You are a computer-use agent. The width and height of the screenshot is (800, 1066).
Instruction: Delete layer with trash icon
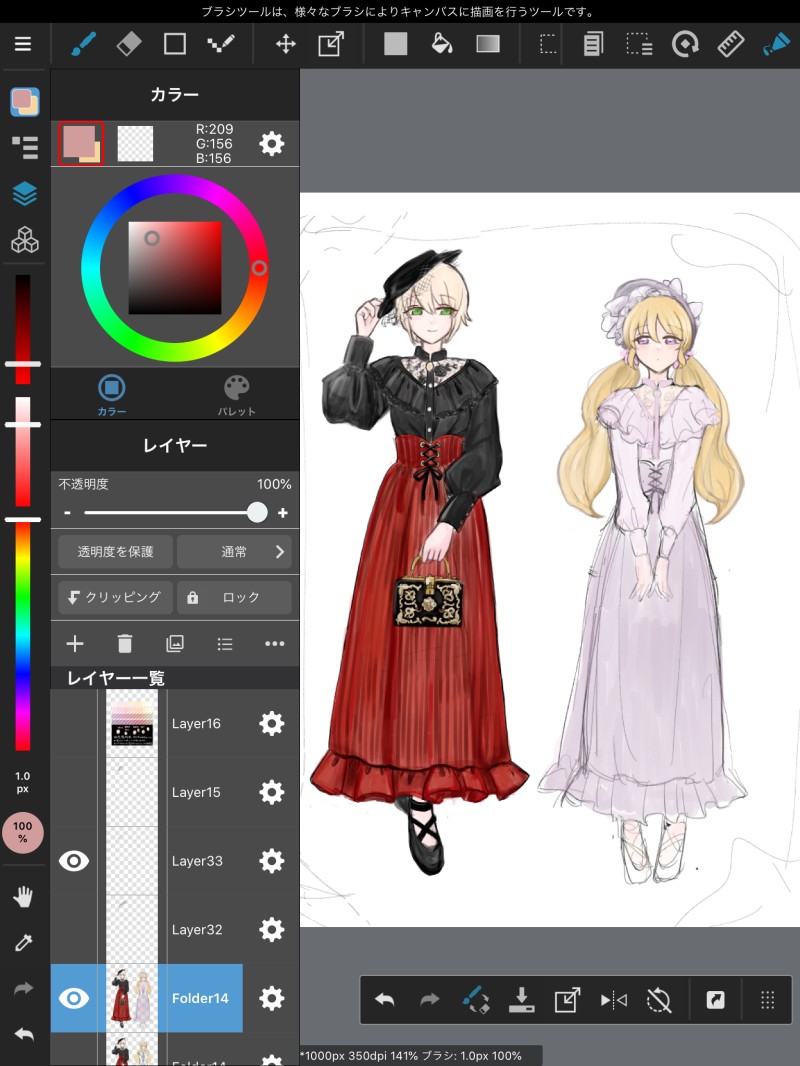[124, 643]
